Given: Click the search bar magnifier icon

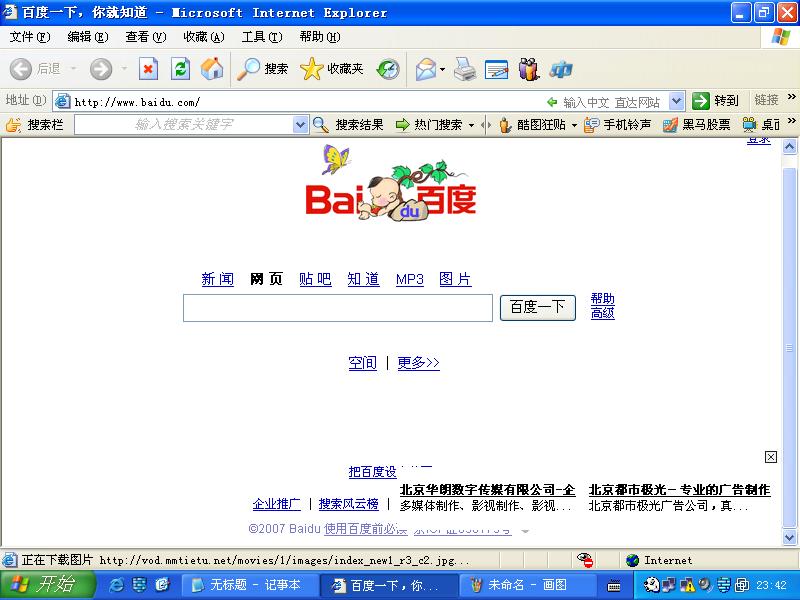Looking at the screenshot, I should pos(320,124).
